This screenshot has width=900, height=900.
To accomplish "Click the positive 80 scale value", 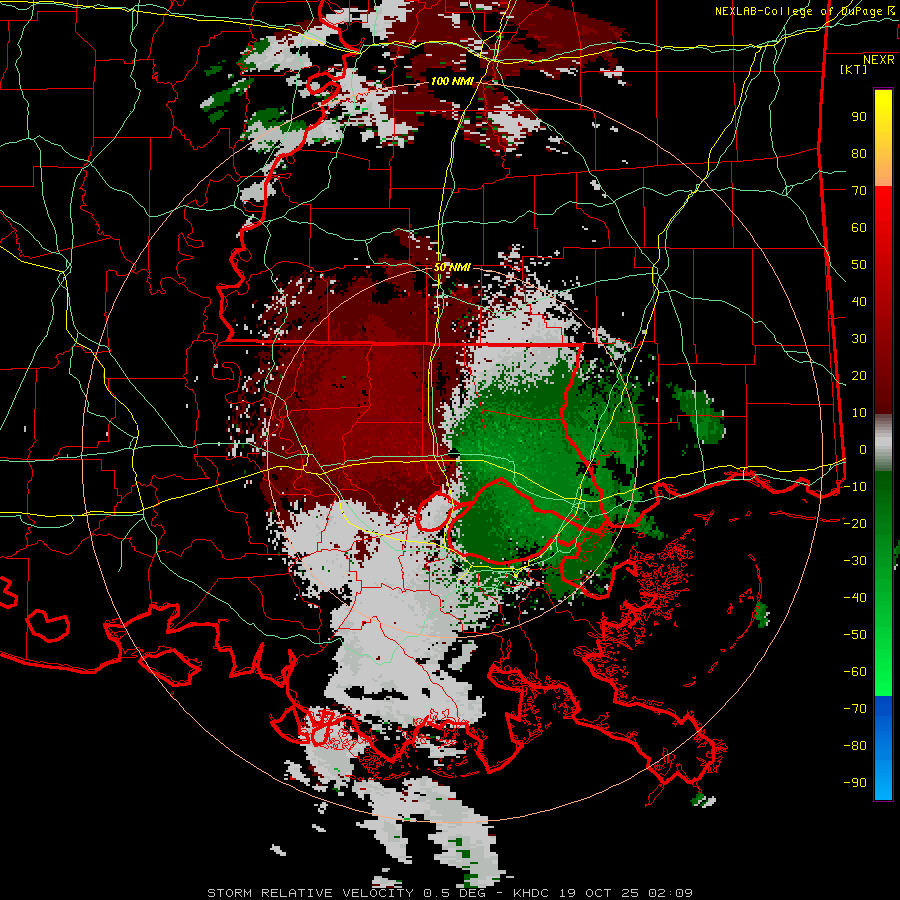I will (x=859, y=153).
